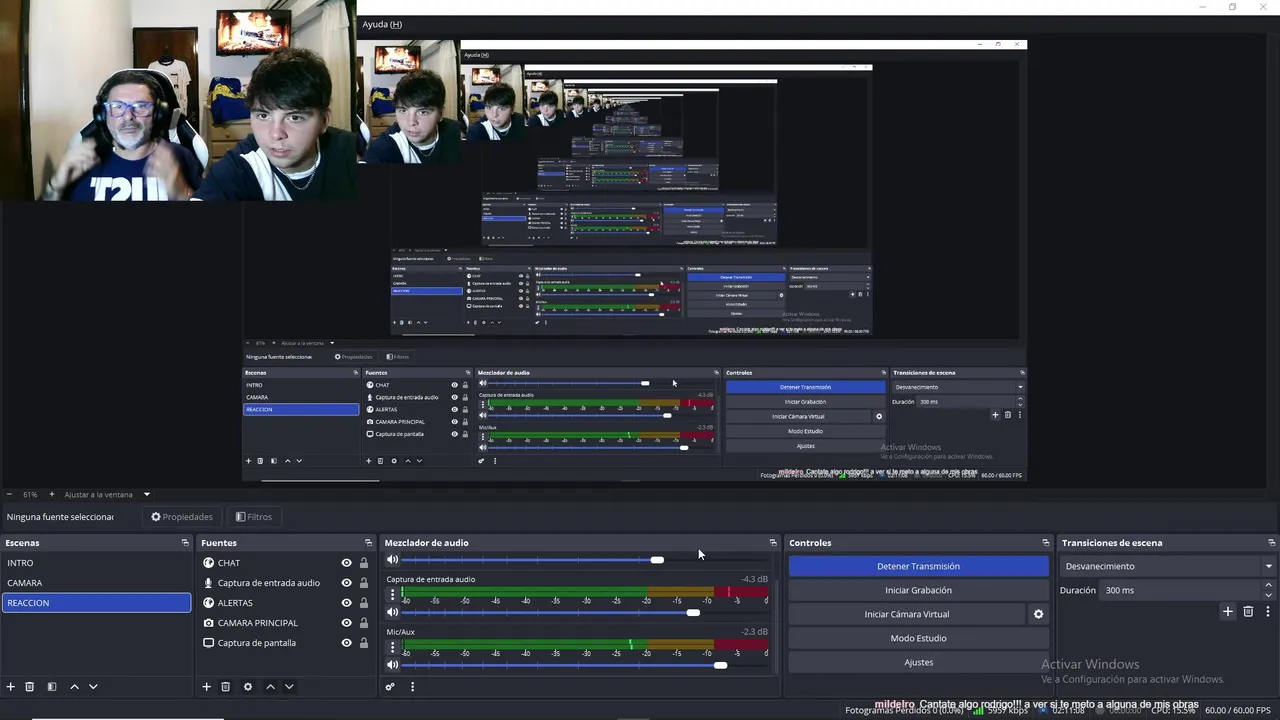
Task: Open Filtros for the selected source
Action: pyautogui.click(x=254, y=517)
